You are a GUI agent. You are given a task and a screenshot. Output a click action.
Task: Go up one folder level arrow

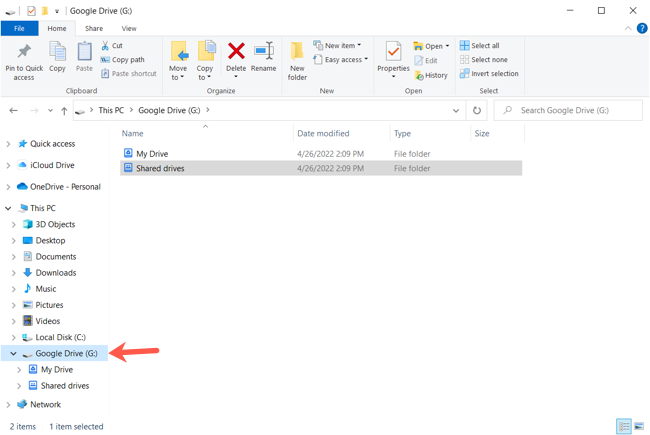(64, 111)
